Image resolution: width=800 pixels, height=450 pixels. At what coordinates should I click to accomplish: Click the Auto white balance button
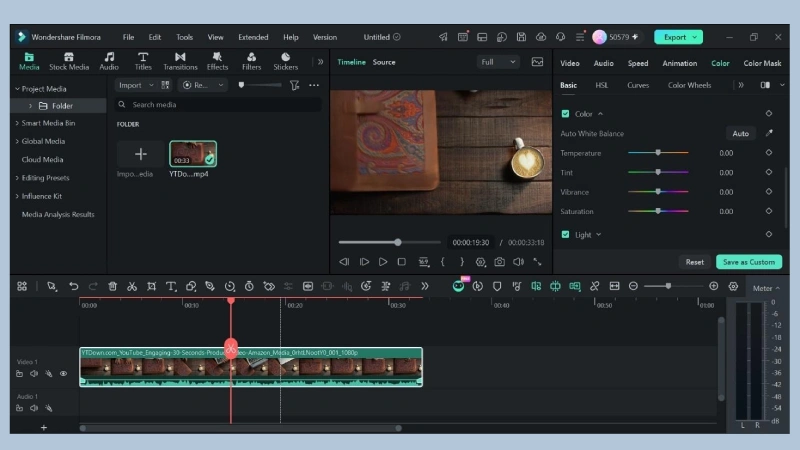(x=740, y=133)
